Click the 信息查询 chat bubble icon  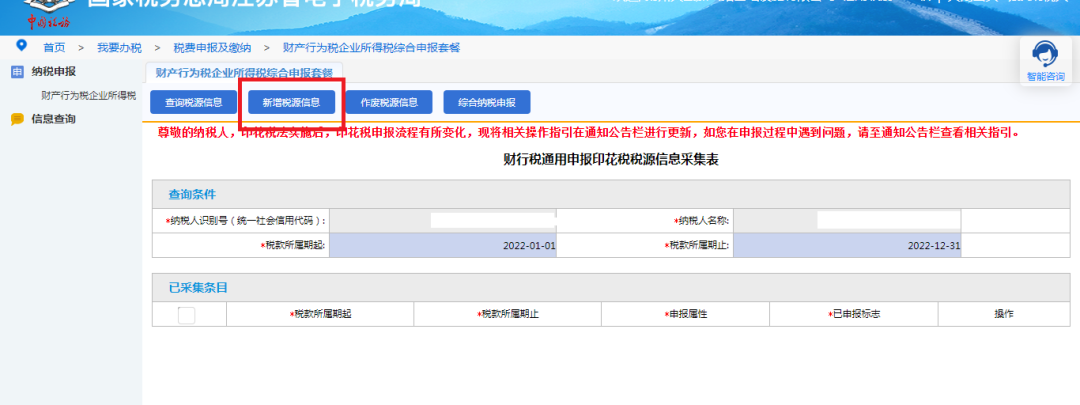point(17,119)
